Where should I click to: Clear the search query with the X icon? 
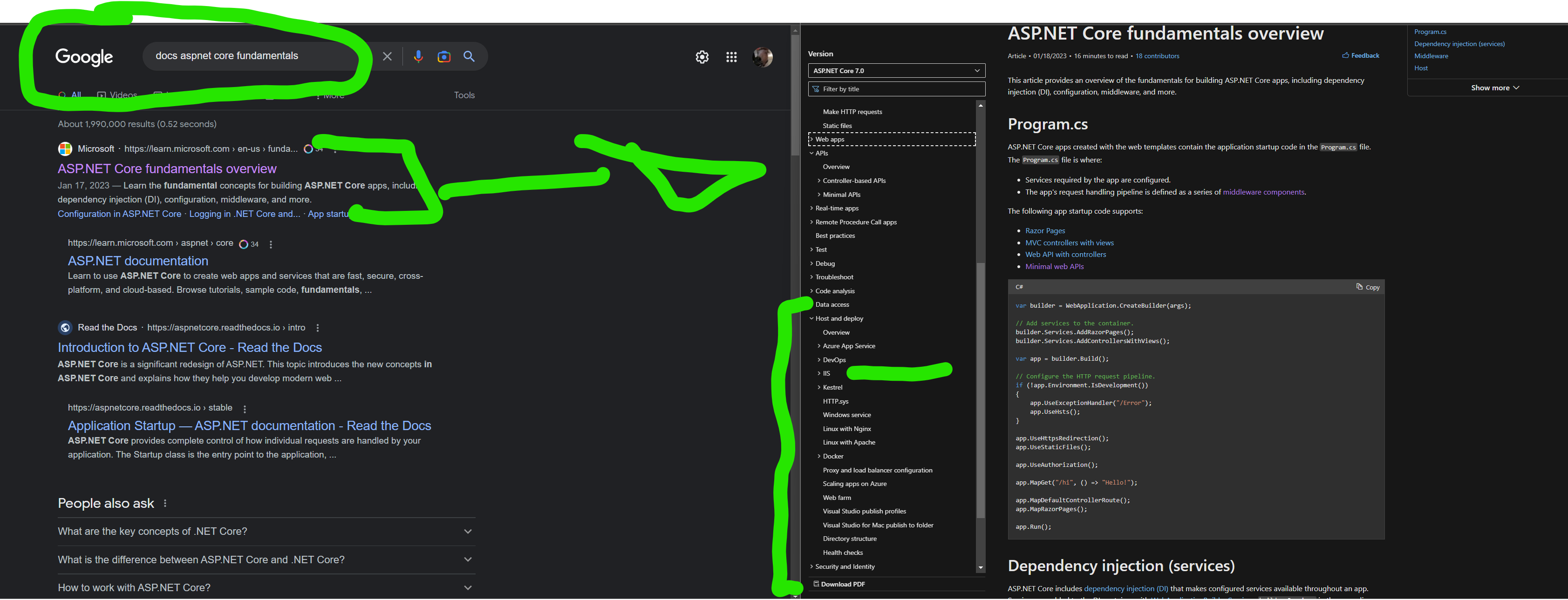click(387, 57)
